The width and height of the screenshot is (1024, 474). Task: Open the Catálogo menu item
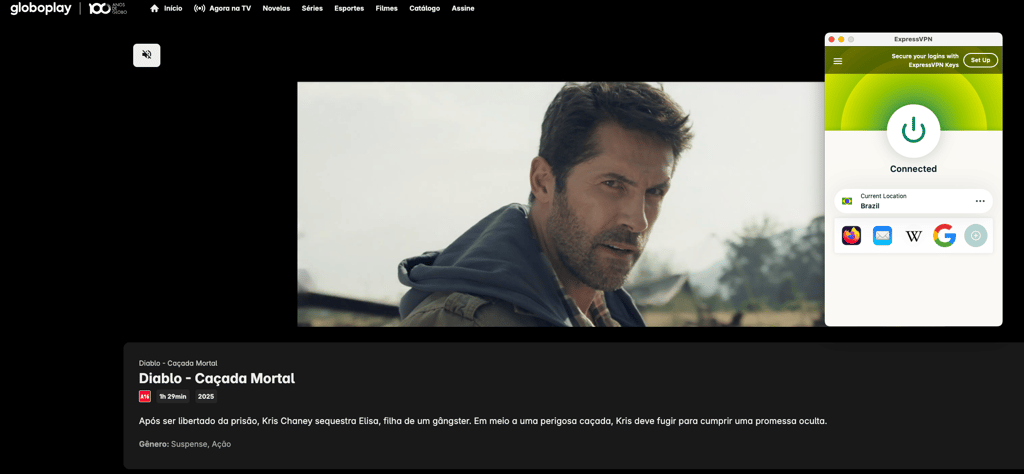pos(424,8)
